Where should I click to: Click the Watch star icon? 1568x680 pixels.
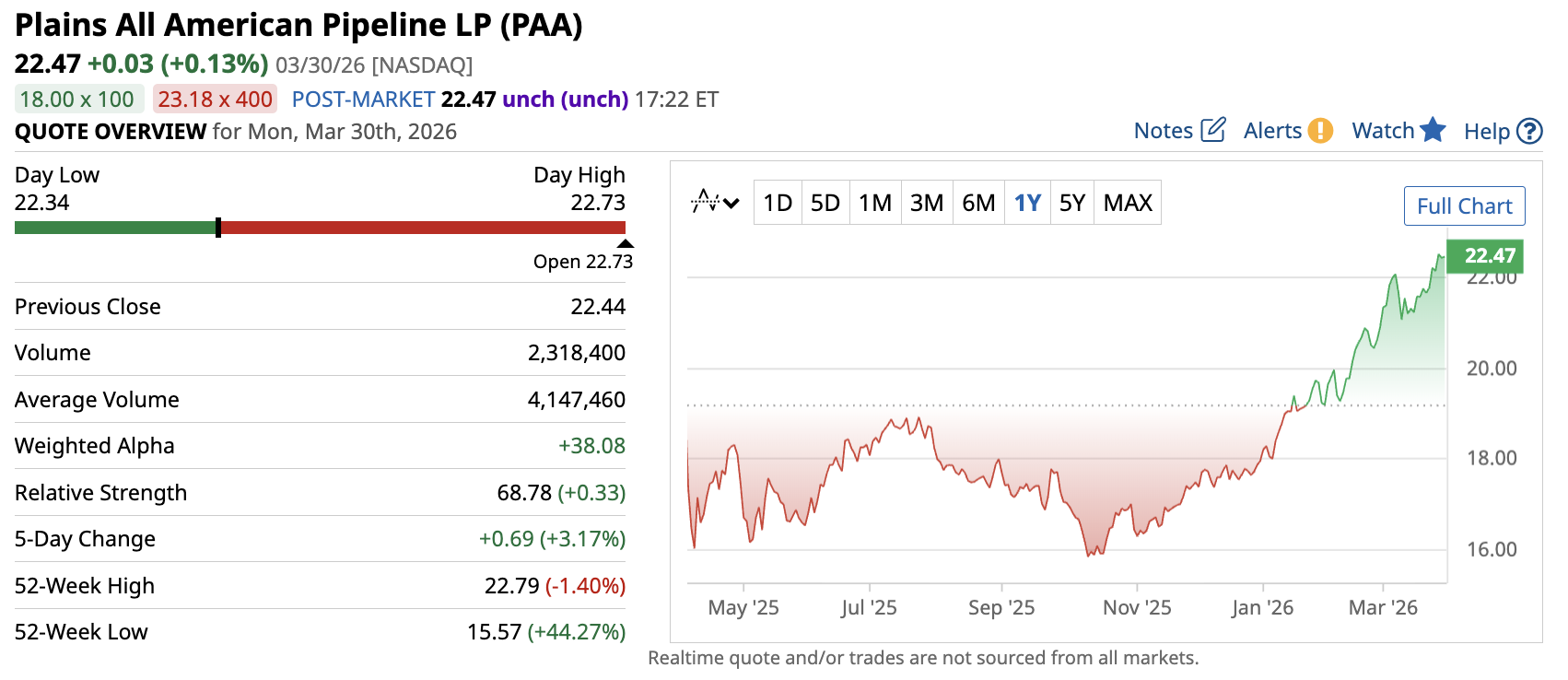(1433, 130)
